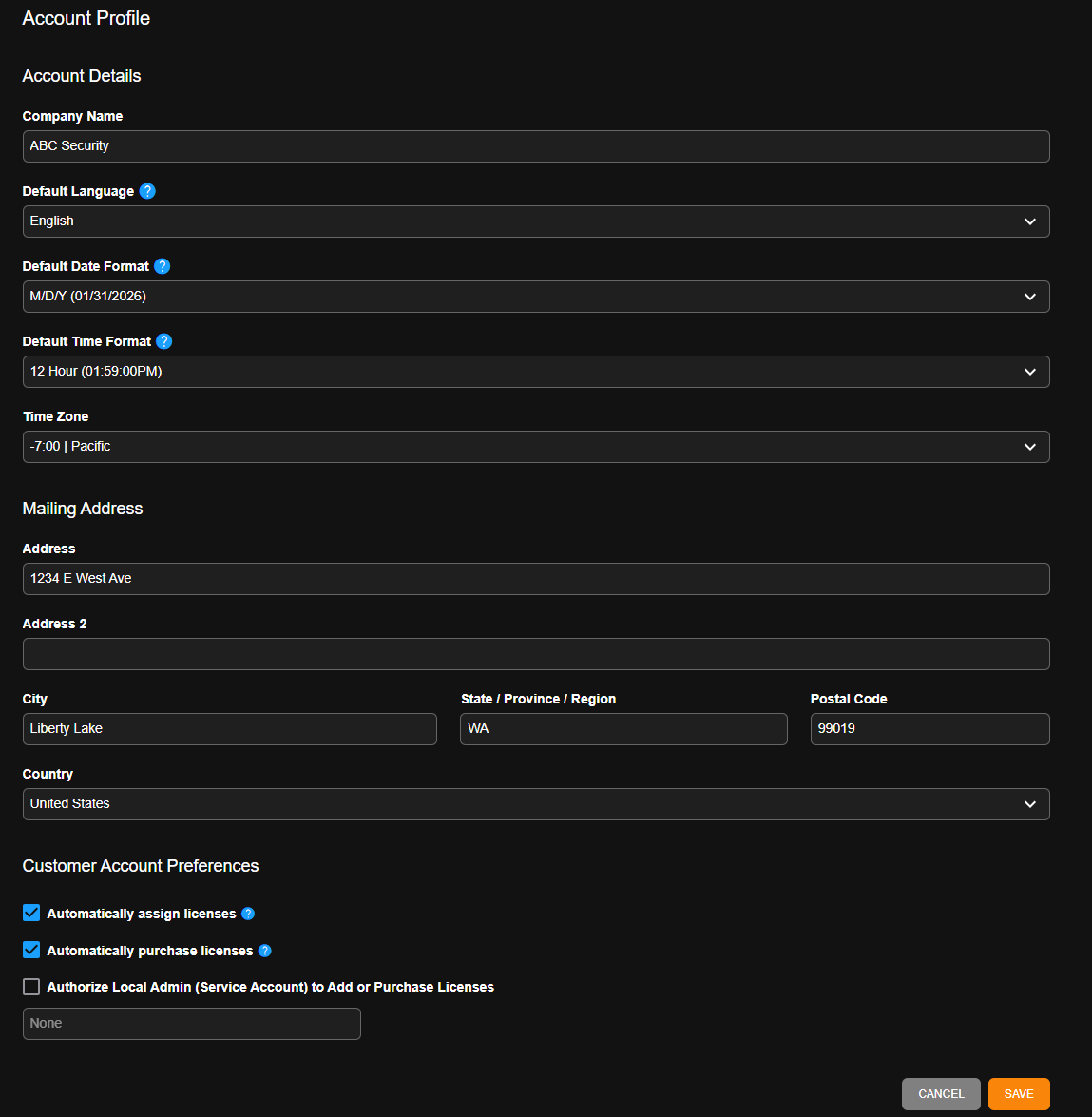Expand the Time Zone selector

click(535, 446)
